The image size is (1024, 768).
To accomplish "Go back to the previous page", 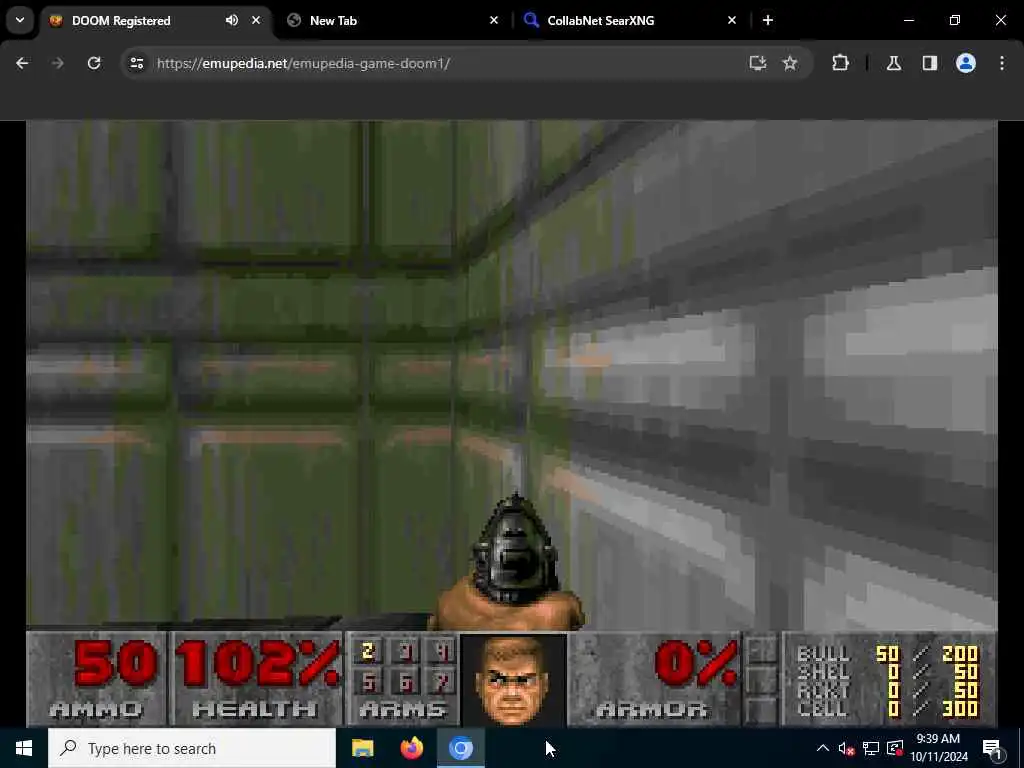I will click(22, 63).
